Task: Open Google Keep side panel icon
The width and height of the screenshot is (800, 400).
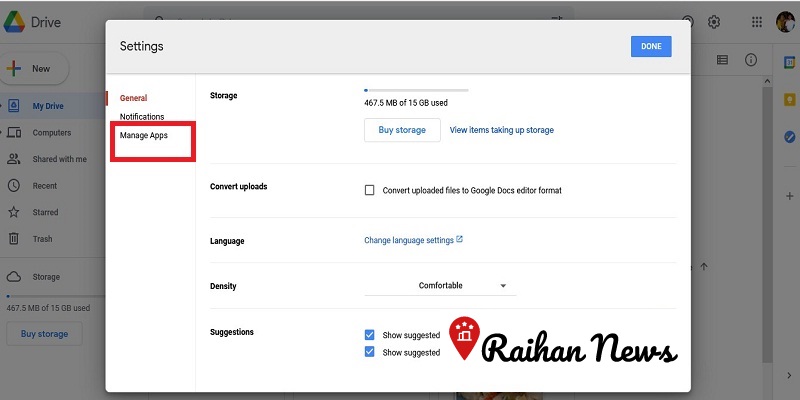Action: click(x=789, y=99)
